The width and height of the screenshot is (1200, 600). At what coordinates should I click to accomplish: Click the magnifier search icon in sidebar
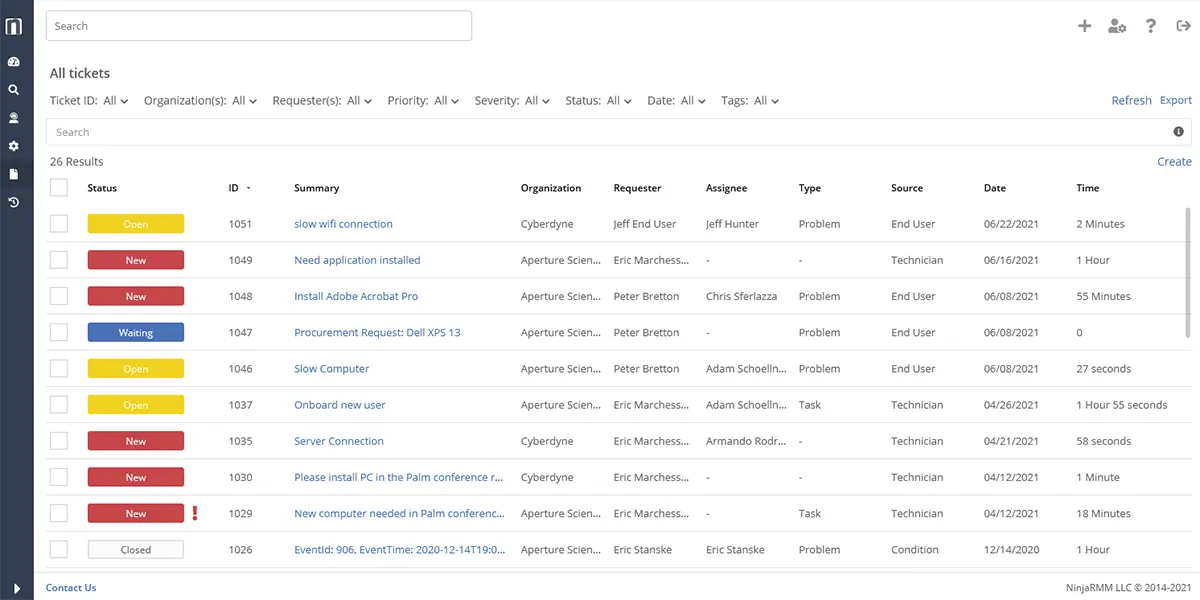click(x=14, y=90)
